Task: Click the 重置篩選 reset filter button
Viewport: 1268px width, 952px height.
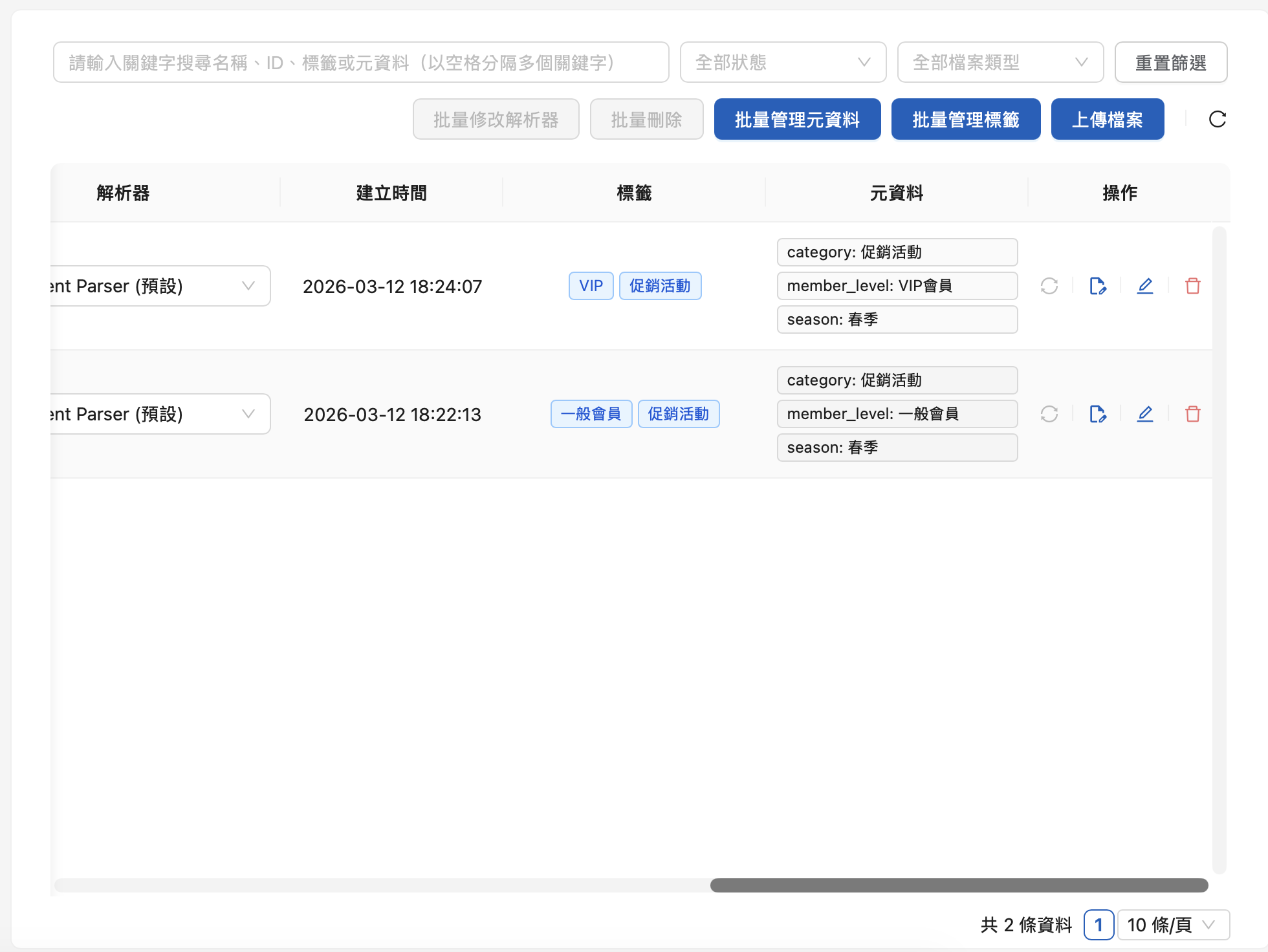Action: (x=1170, y=63)
